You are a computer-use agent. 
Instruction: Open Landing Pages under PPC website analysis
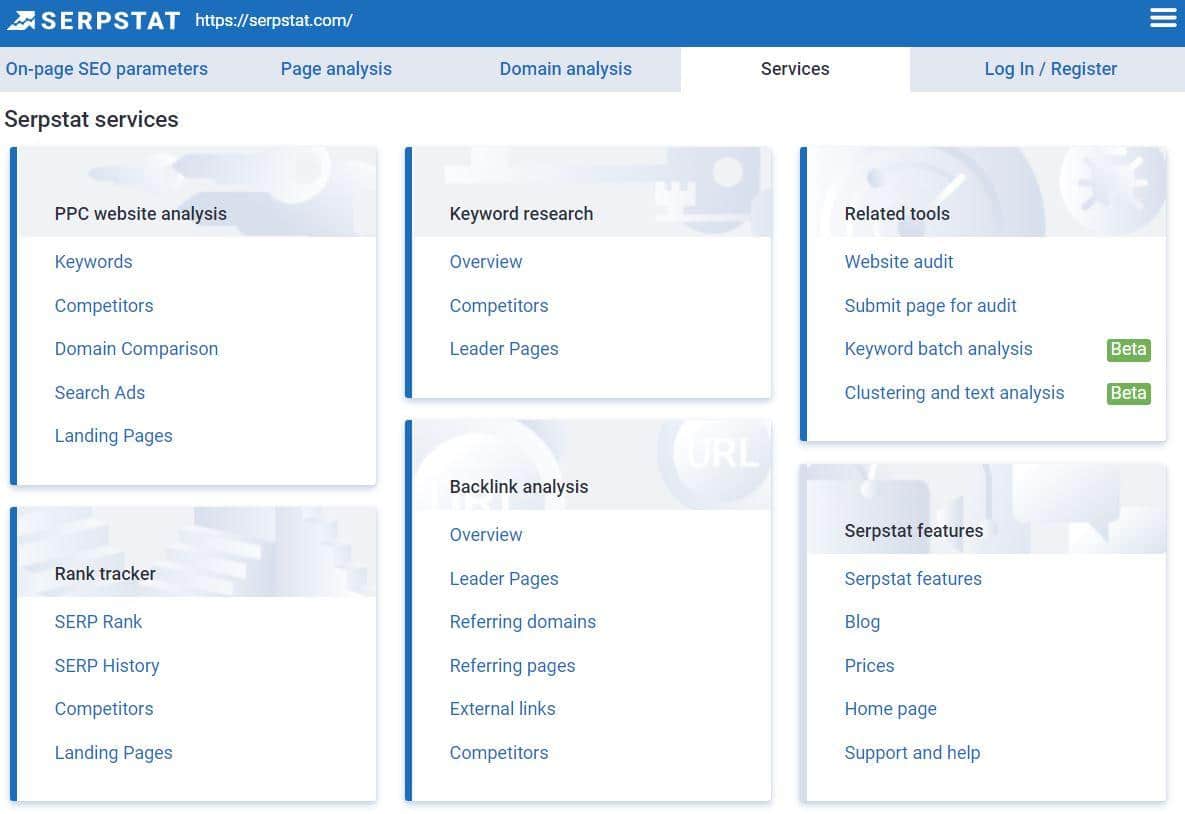pos(113,436)
